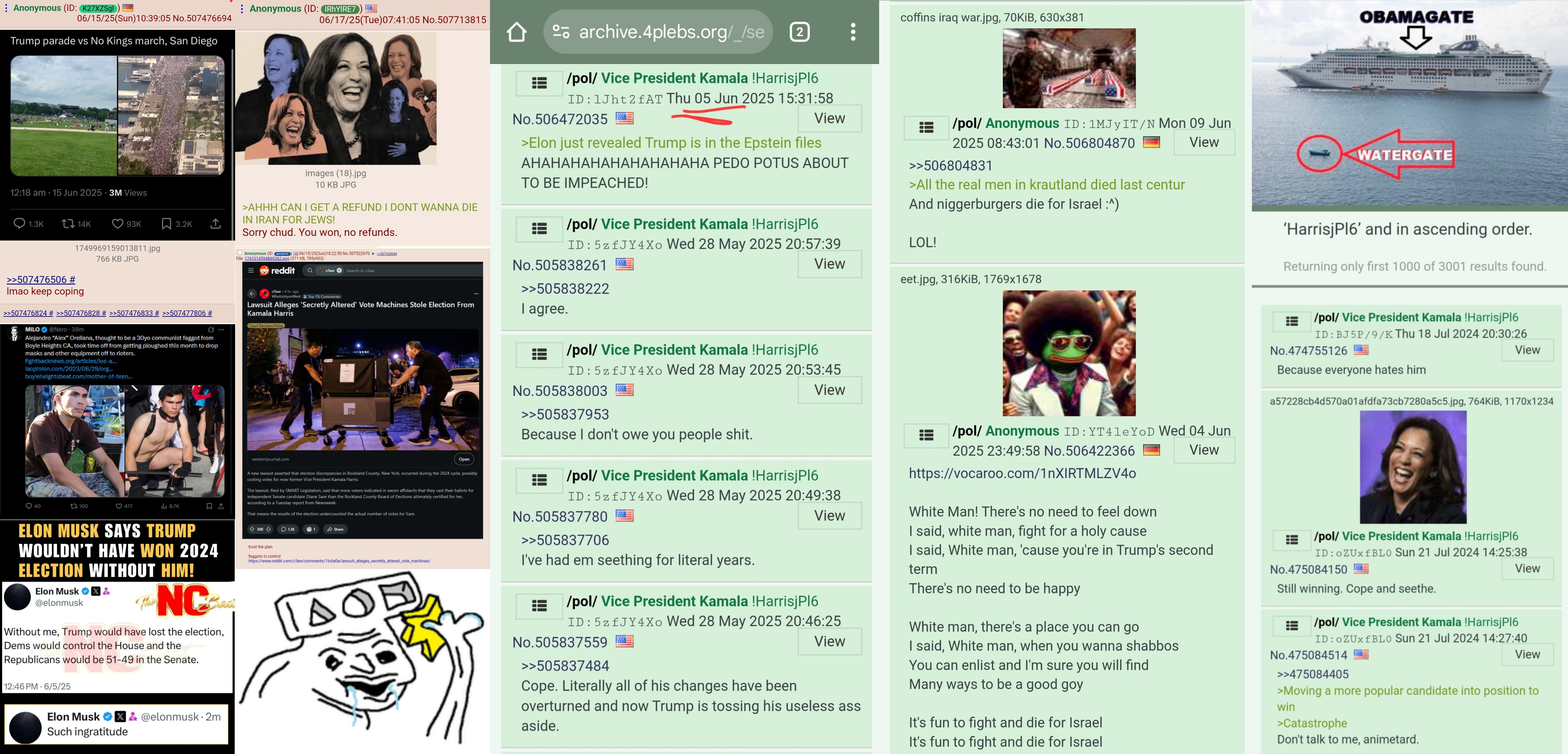Open post options icon for No.505838003

pos(539,354)
